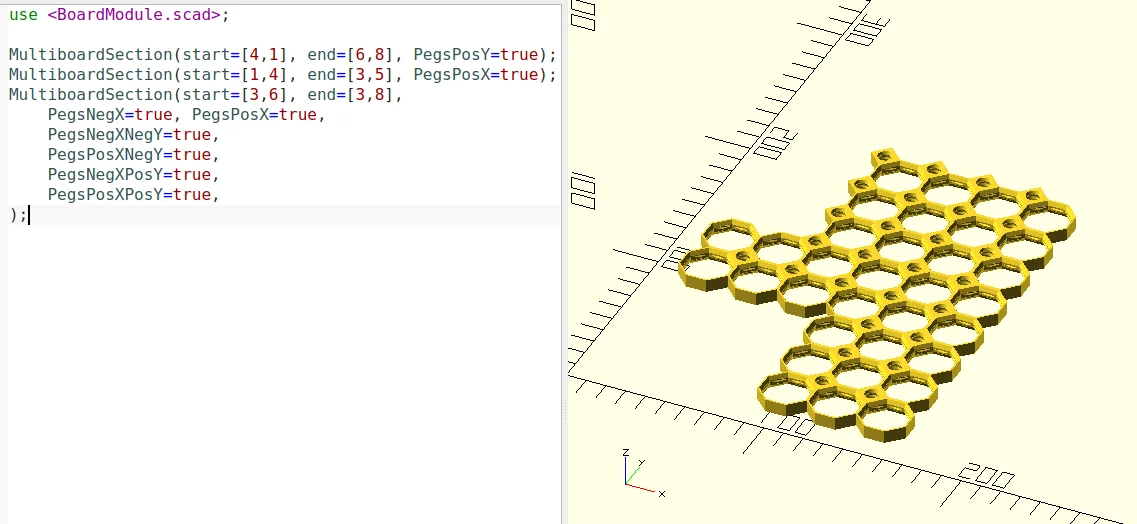This screenshot has height=524, width=1137.
Task: Click the 'use <BoardModule.scad>' code line
Action: (119, 14)
